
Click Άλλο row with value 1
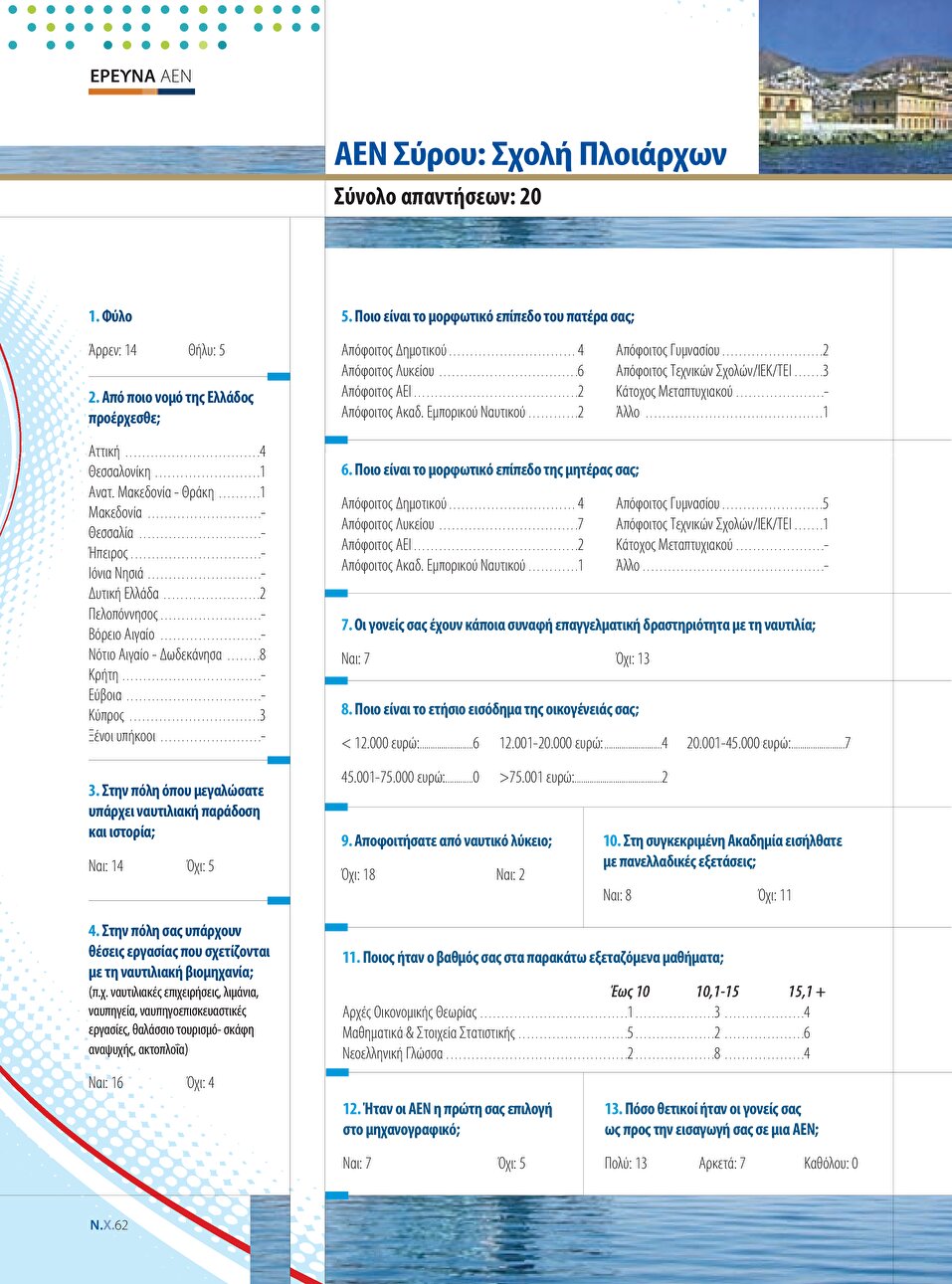click(x=722, y=412)
